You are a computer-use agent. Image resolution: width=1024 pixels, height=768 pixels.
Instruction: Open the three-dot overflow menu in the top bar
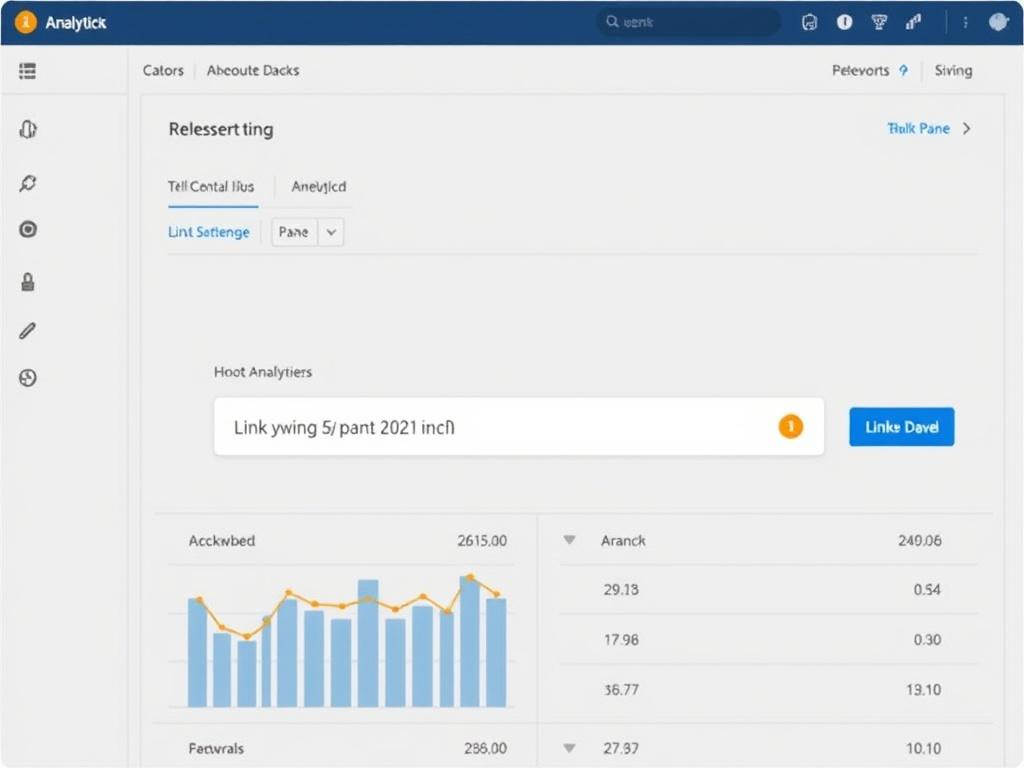click(966, 21)
